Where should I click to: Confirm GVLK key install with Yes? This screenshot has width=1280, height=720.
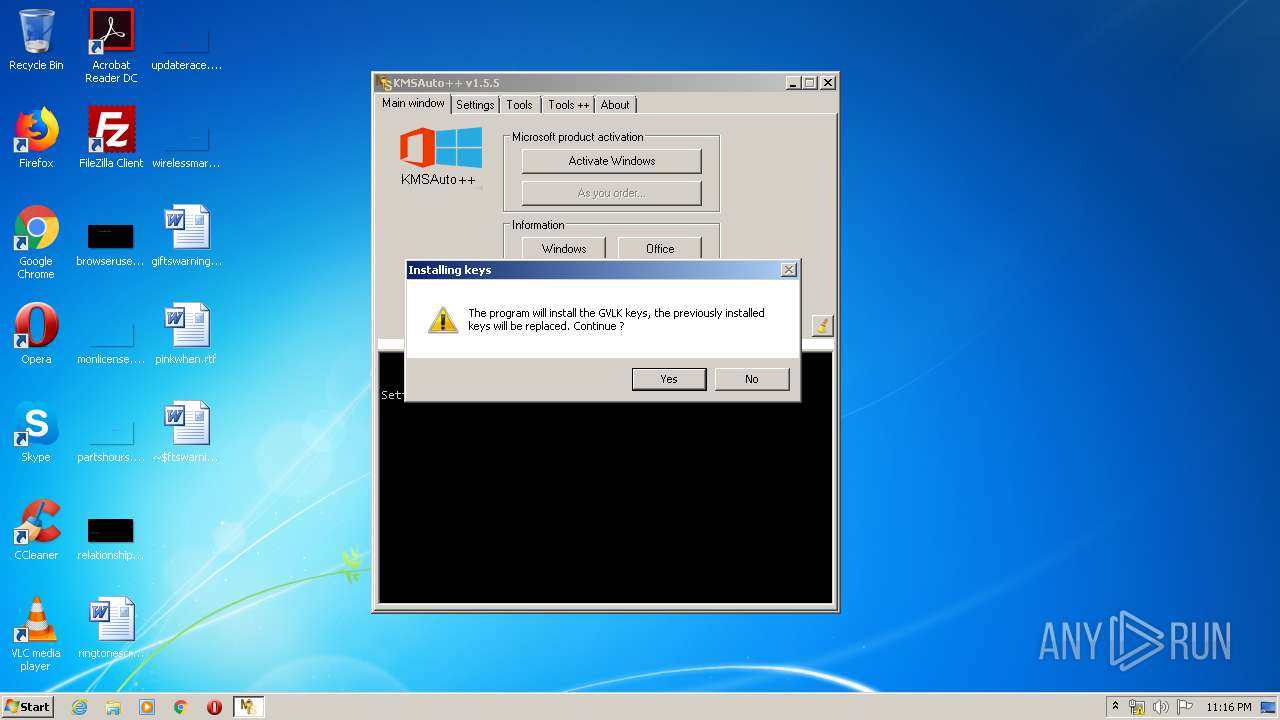[669, 379]
